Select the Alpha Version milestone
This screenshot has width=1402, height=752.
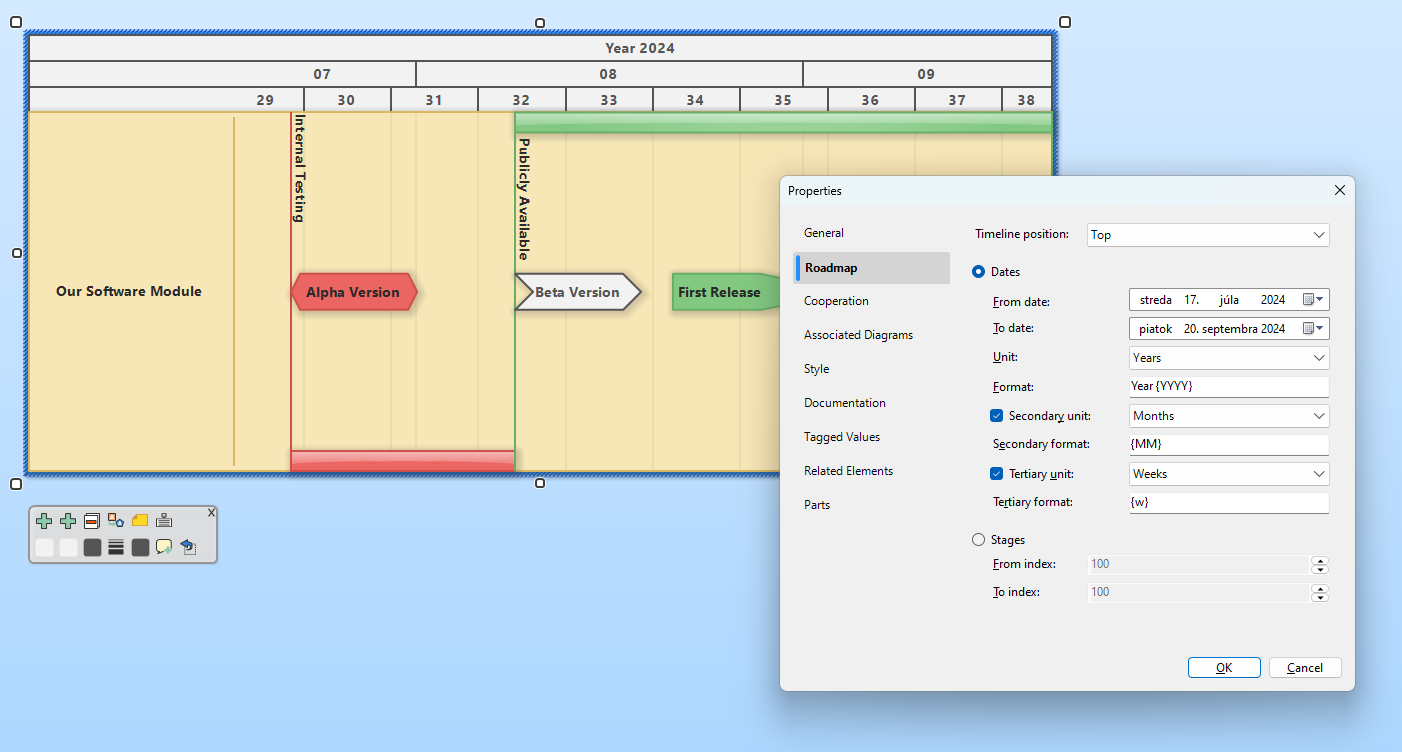[x=354, y=292]
